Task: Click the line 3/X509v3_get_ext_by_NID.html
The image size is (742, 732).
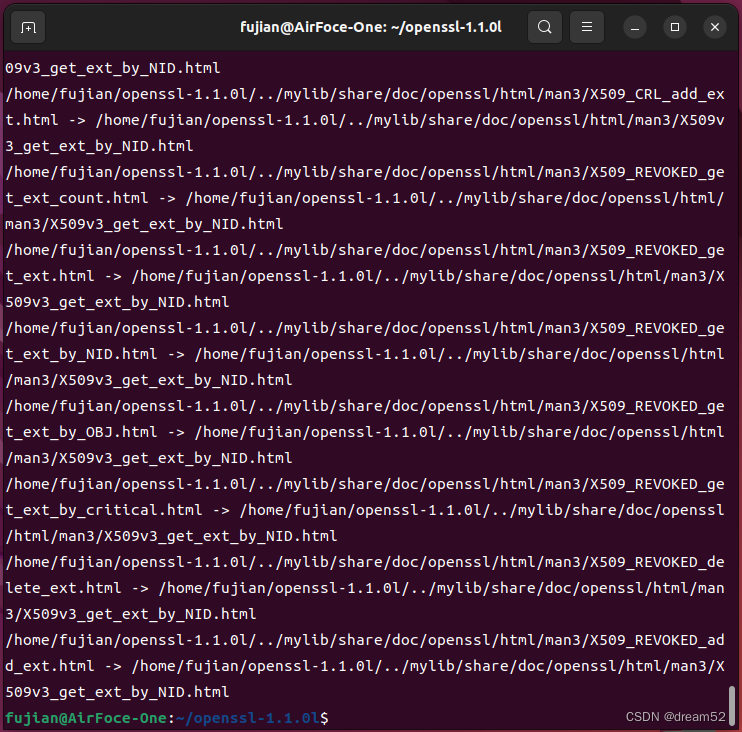Action: click(x=131, y=615)
